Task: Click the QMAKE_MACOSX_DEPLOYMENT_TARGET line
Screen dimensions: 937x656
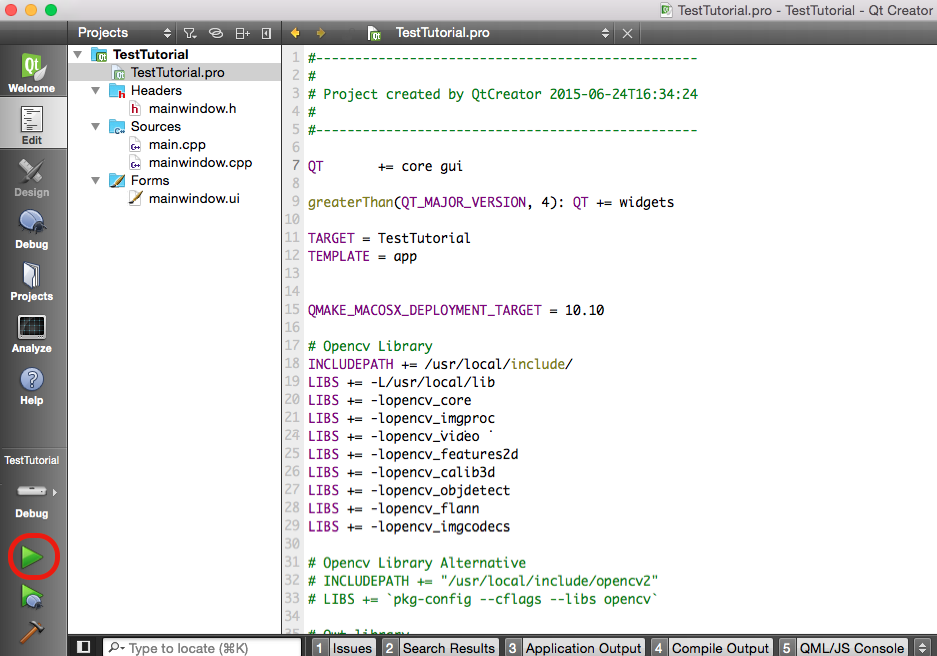Action: click(456, 311)
